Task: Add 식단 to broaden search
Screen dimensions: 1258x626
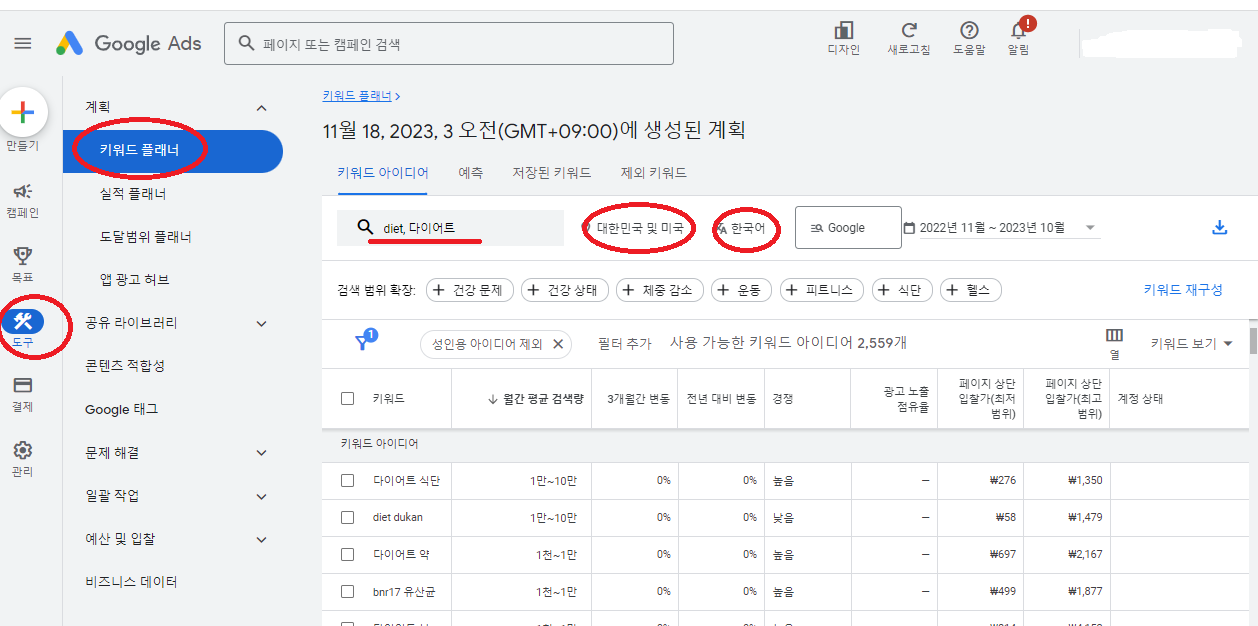Action: click(902, 290)
